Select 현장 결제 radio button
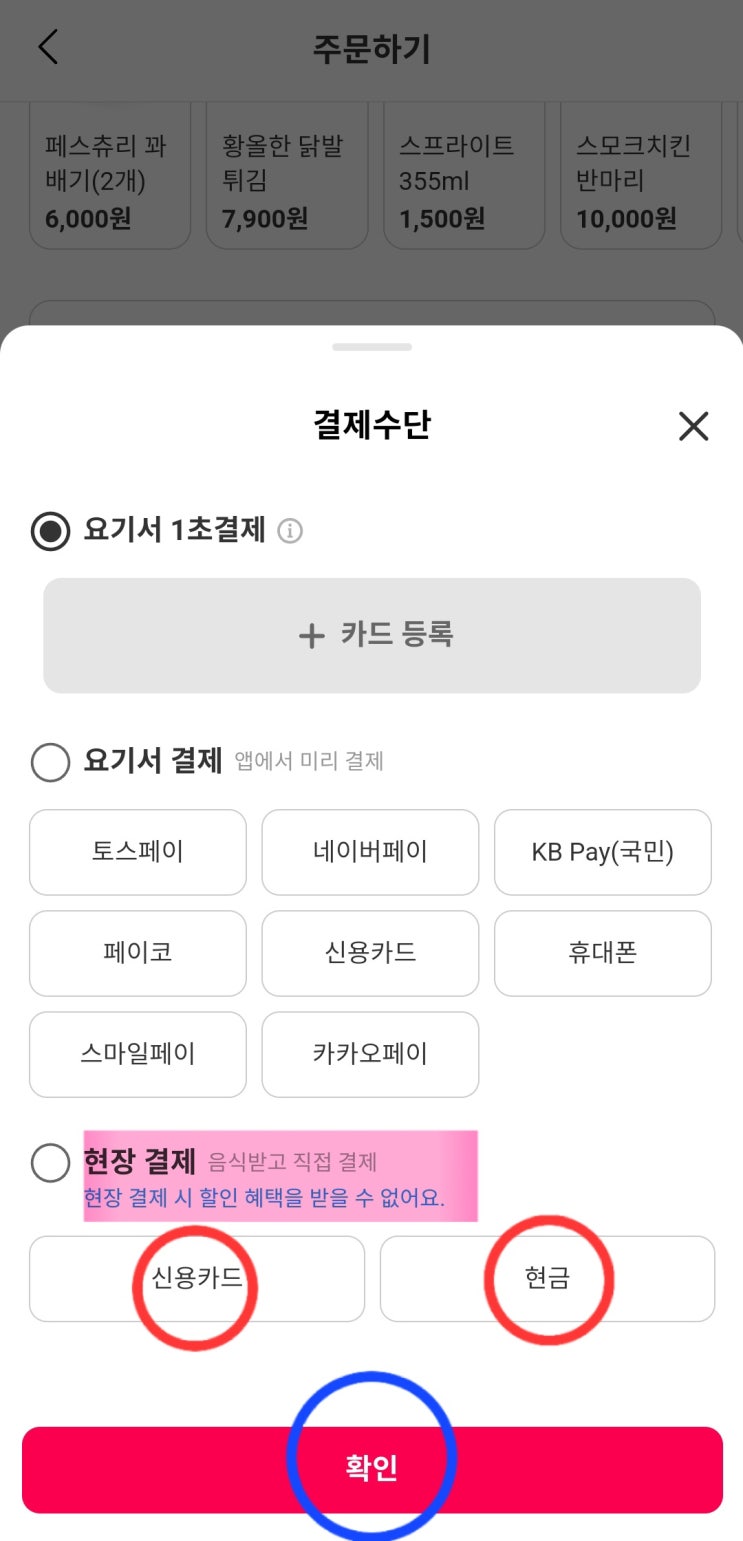 50,1163
